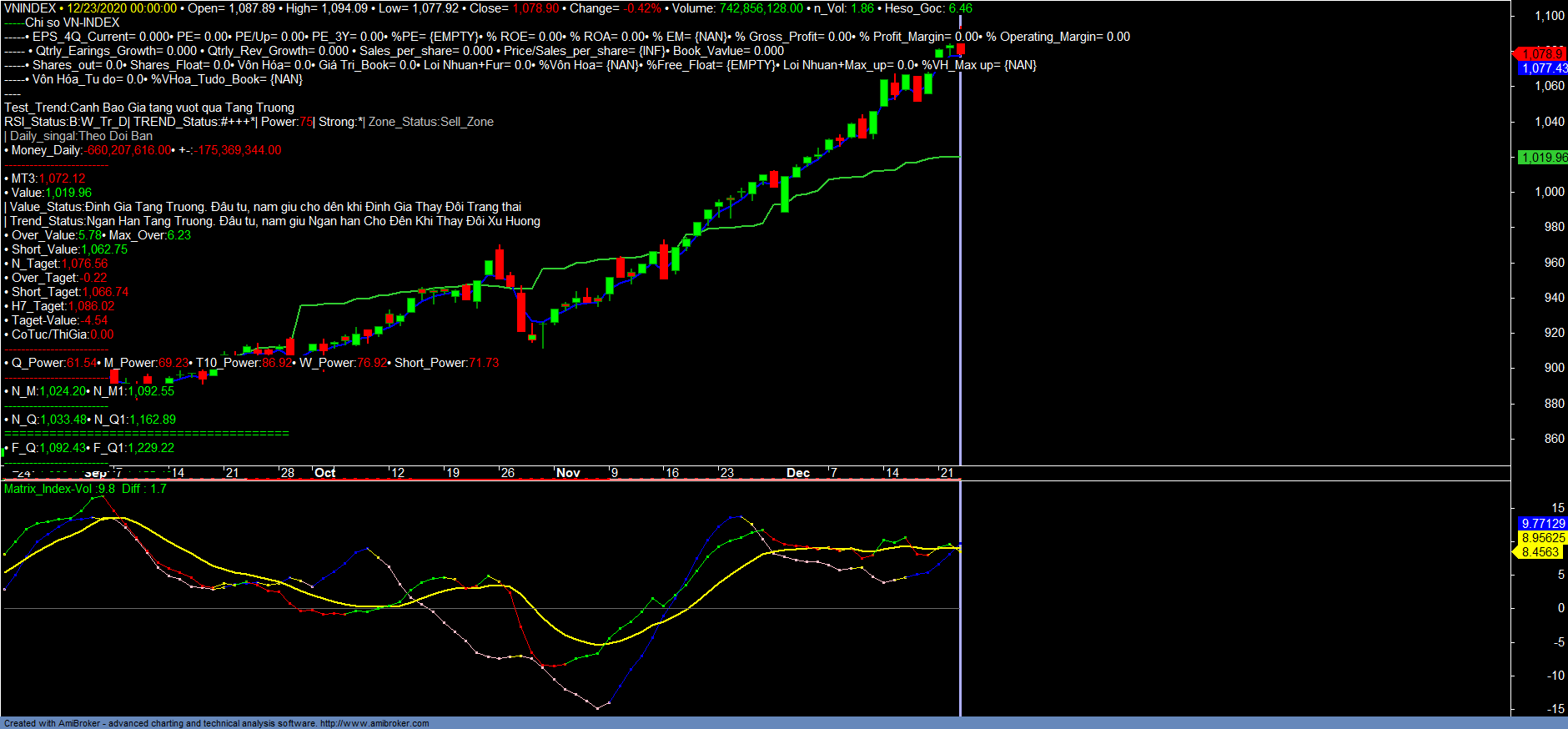Click the red 1,078.9 price tag

coord(1541,54)
